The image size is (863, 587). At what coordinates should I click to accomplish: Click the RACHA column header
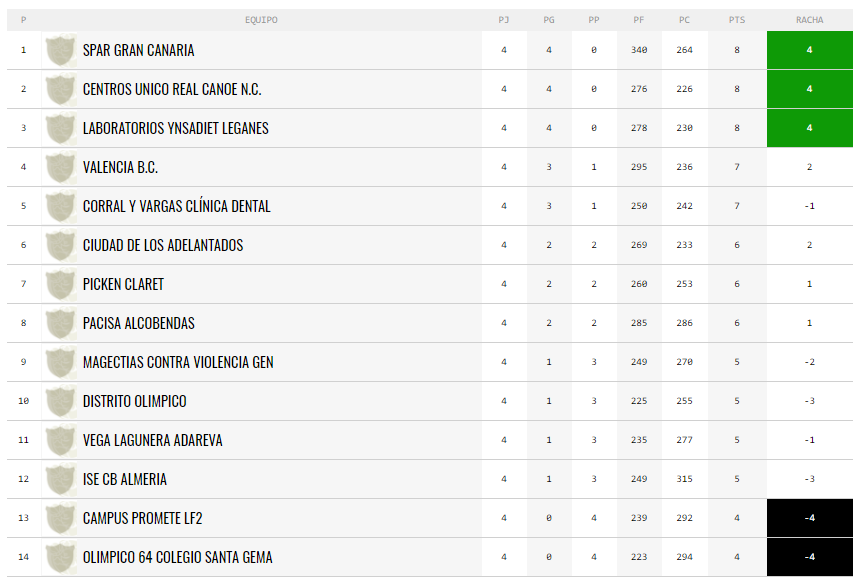click(x=810, y=20)
